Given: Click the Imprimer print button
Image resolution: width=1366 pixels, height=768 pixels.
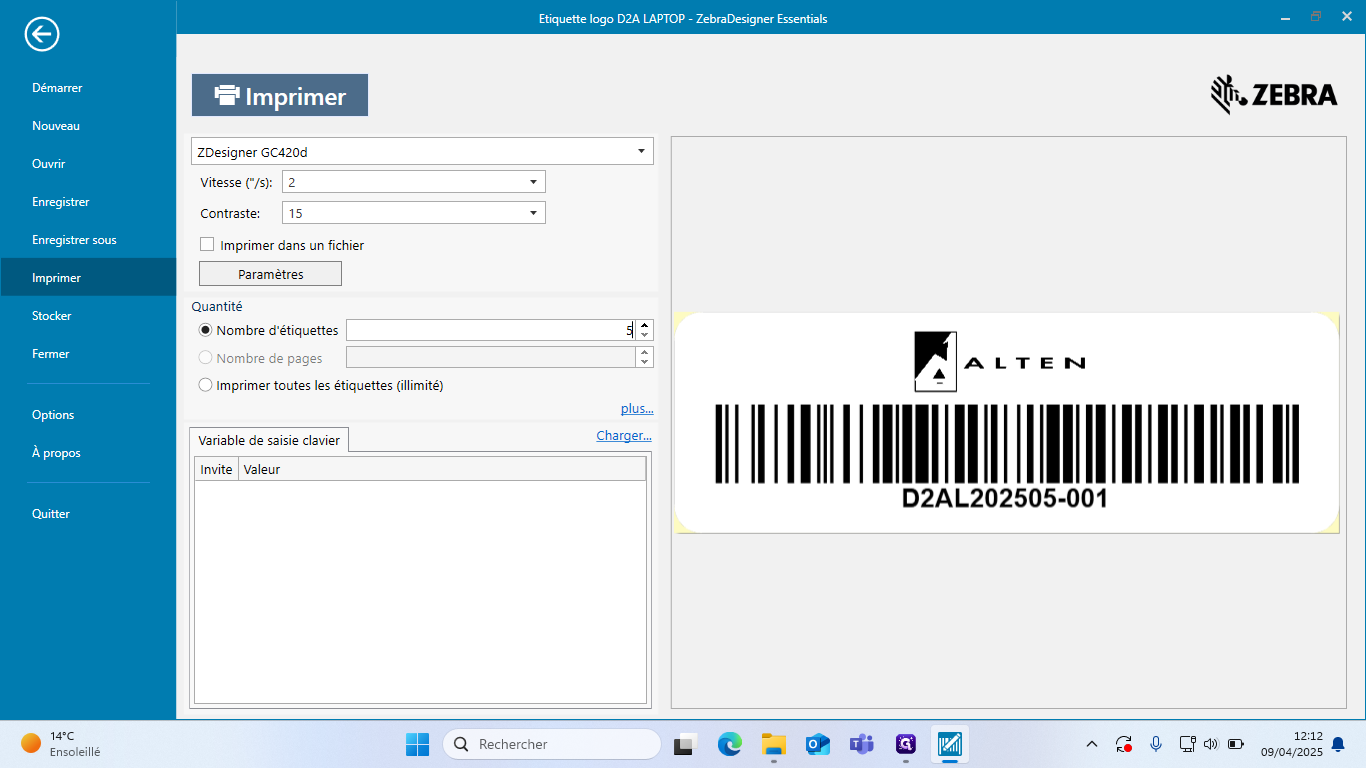Looking at the screenshot, I should [x=280, y=95].
